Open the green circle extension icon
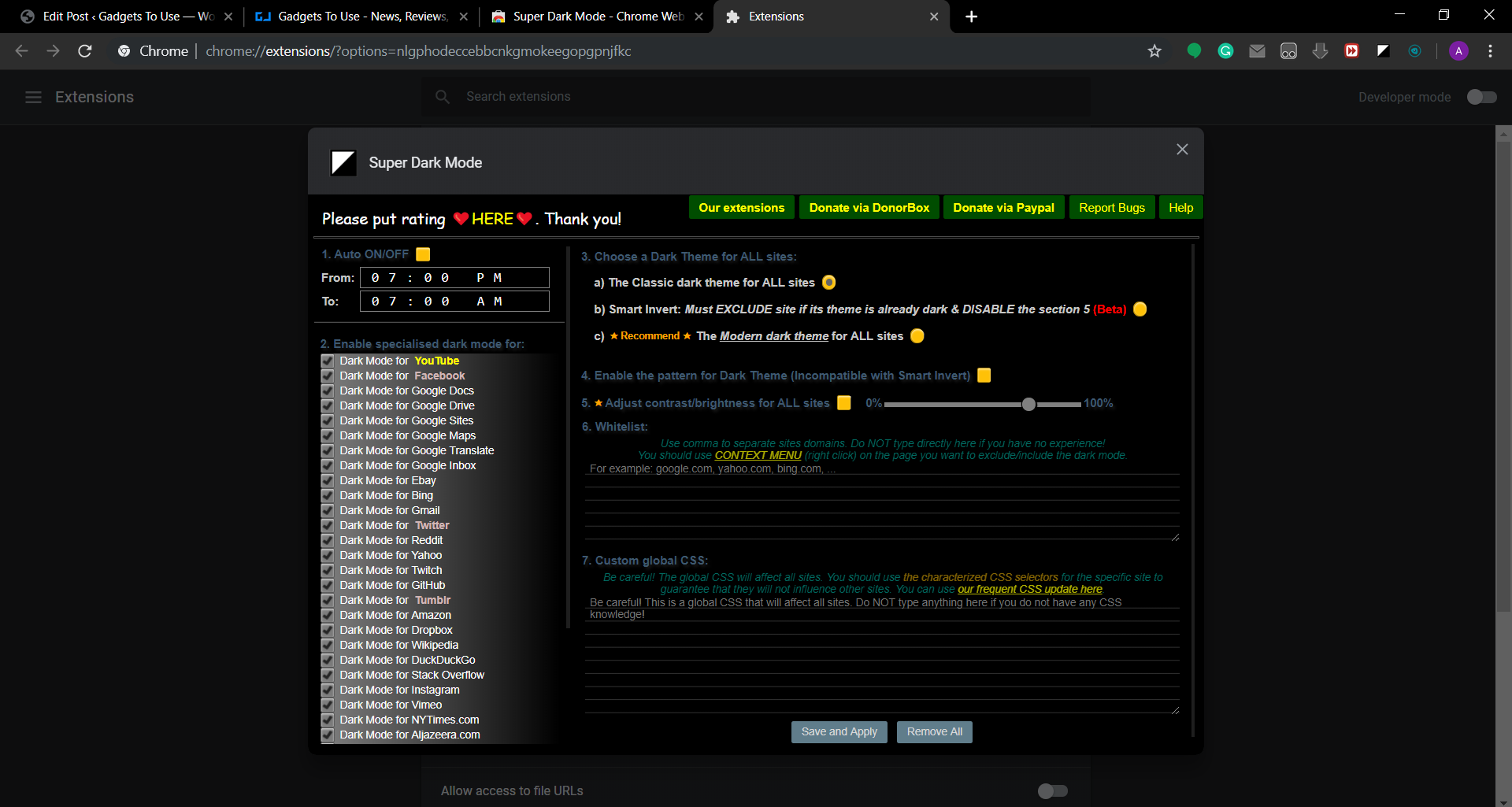Image resolution: width=1512 pixels, height=807 pixels. [1194, 51]
